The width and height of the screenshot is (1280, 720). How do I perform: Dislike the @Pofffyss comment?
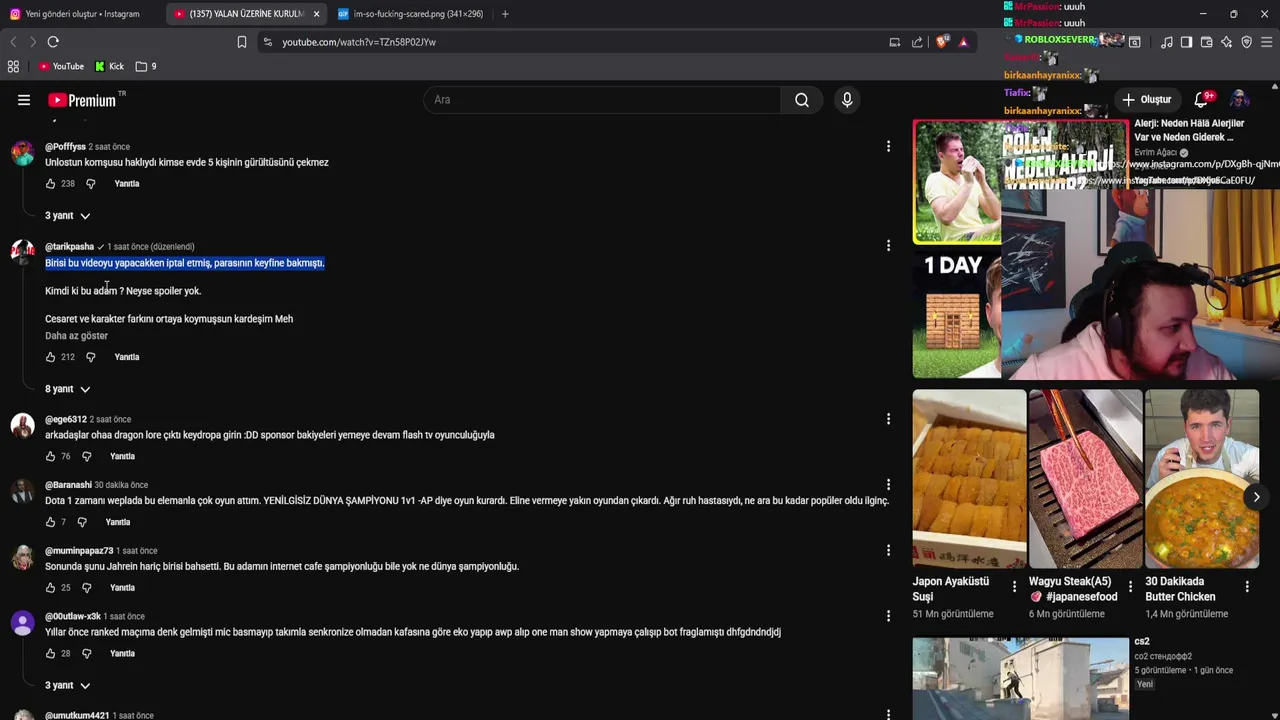pos(90,184)
